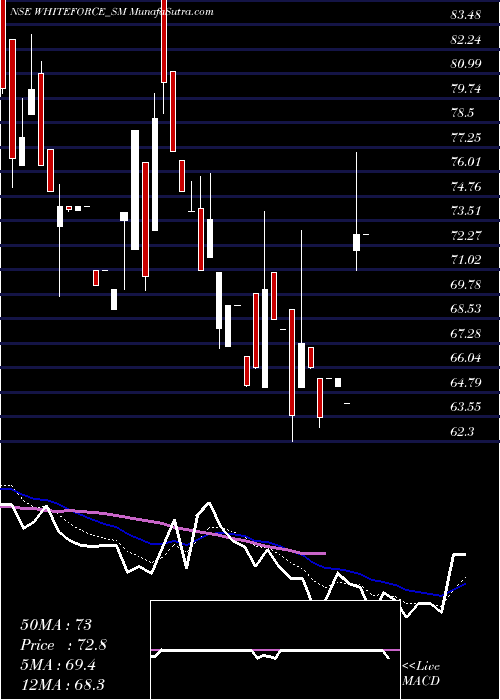Click the 69.78 price axis label
Viewport: 500px width, 700px height.
(x=466, y=284)
